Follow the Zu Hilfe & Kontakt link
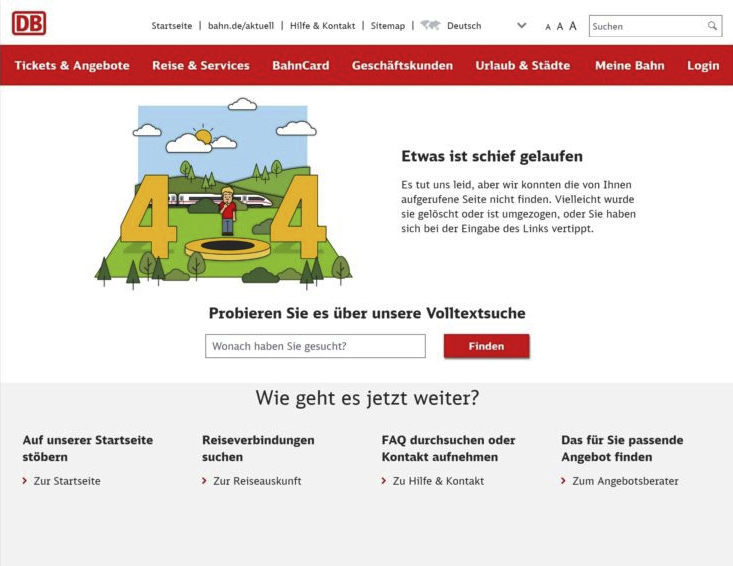The image size is (733, 566). click(438, 481)
